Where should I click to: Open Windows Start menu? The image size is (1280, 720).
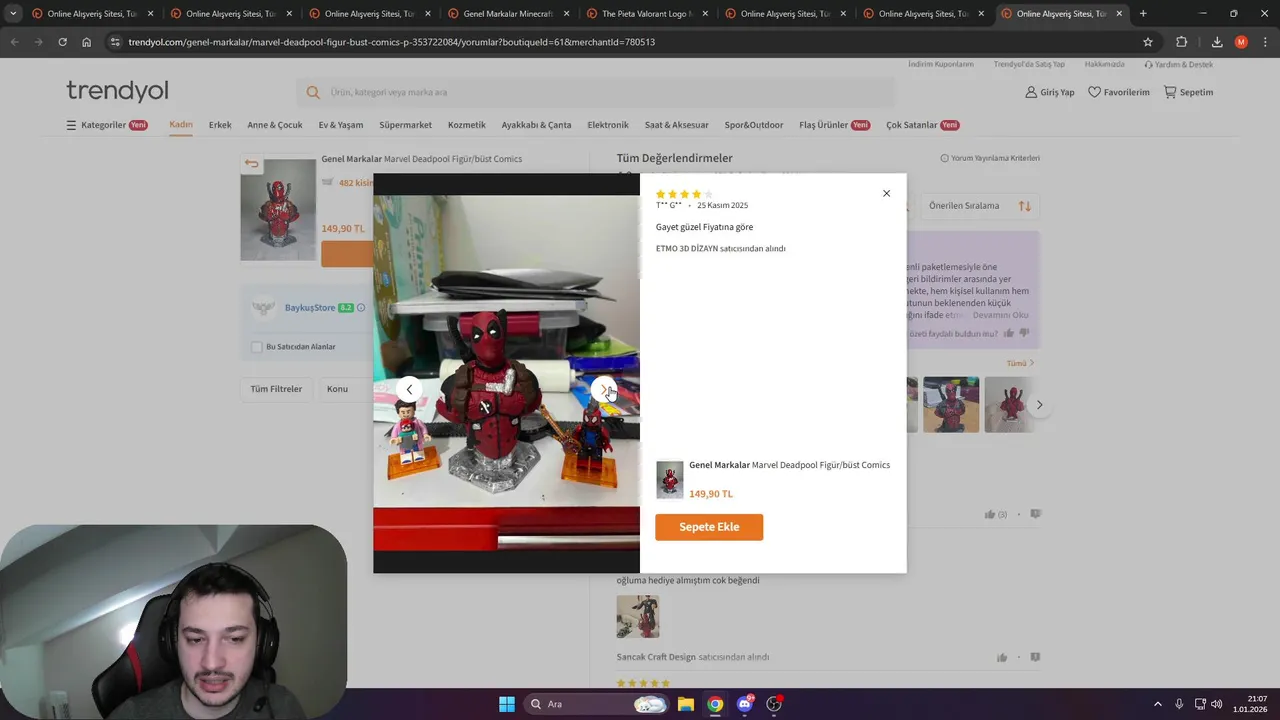point(507,704)
